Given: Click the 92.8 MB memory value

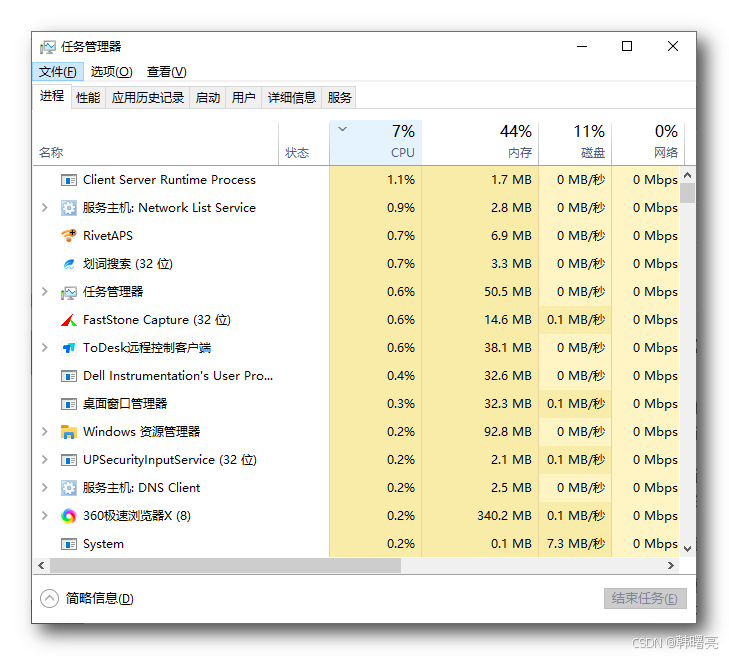Looking at the screenshot, I should [x=508, y=432].
